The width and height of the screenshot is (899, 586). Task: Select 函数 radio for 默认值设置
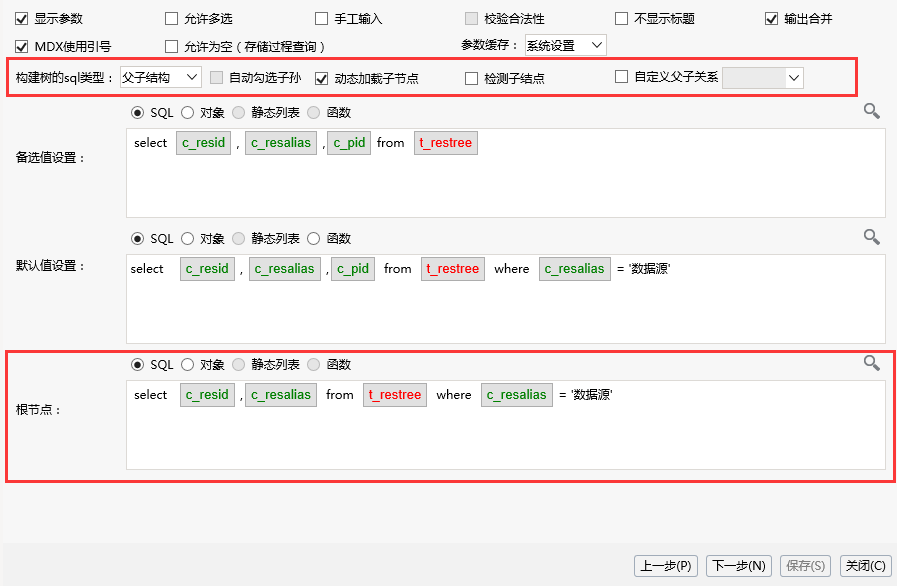click(314, 239)
